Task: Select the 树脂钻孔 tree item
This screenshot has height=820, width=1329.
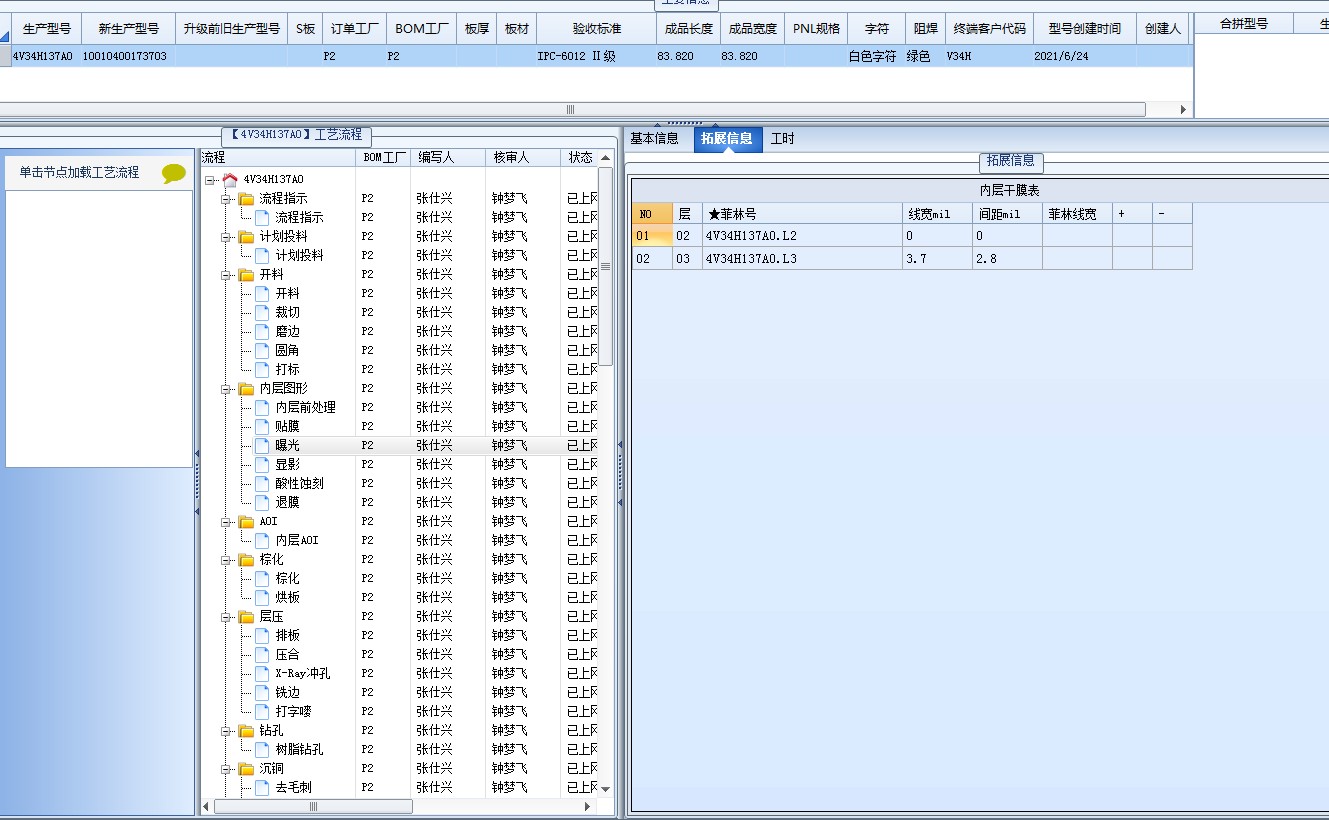Action: 299,749
